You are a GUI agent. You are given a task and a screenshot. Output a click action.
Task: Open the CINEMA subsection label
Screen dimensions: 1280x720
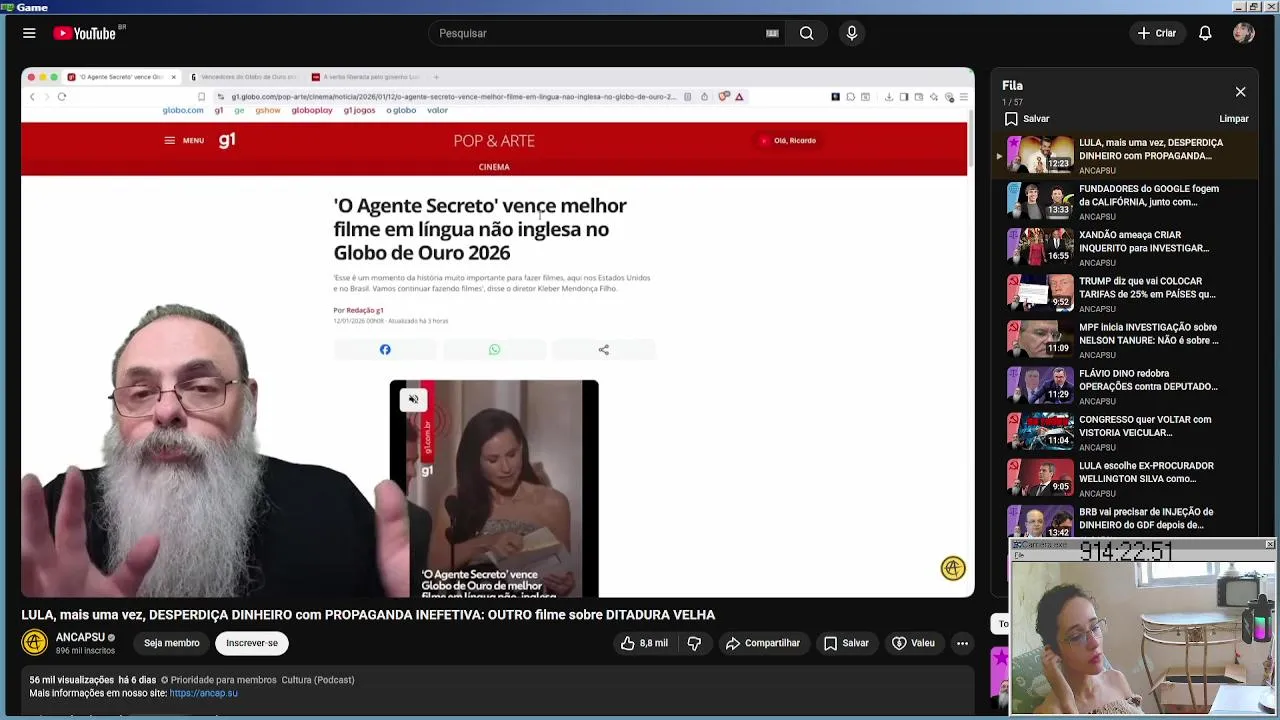click(x=494, y=167)
